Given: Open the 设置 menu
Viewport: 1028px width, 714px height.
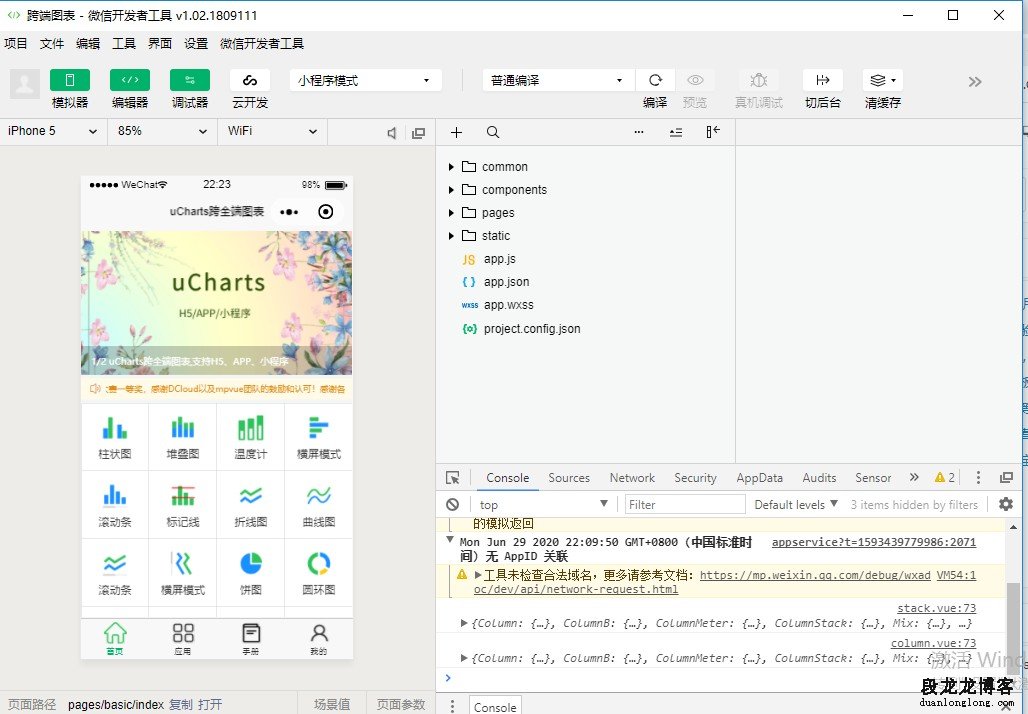Looking at the screenshot, I should pos(196,44).
